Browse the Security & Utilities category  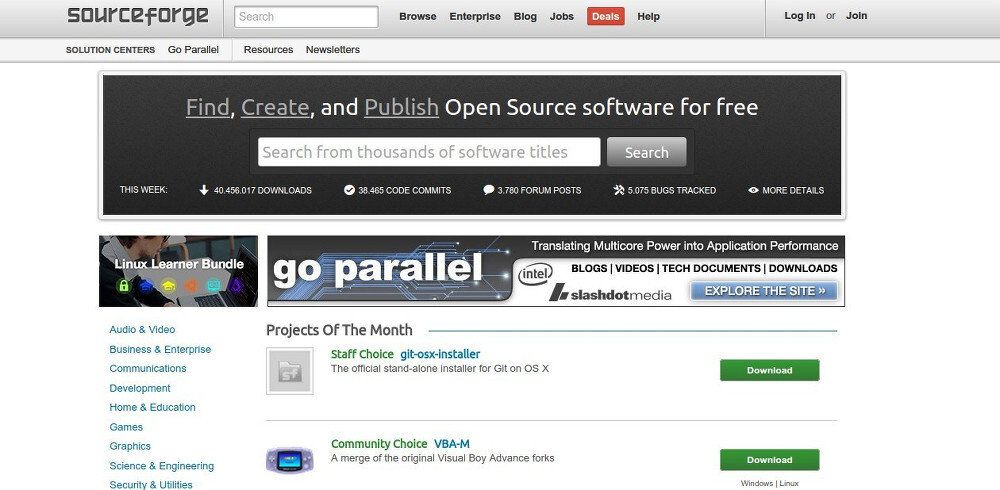tap(151, 485)
